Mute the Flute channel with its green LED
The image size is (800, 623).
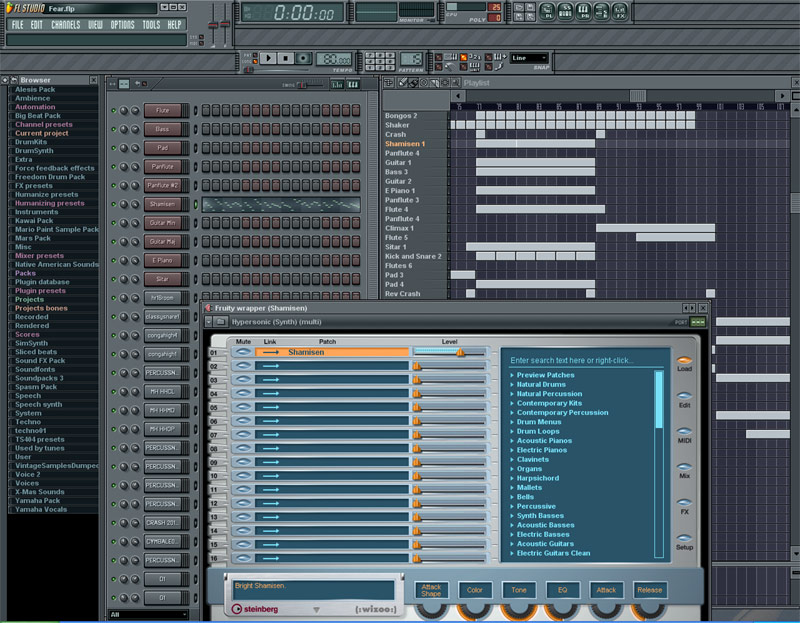coord(113,110)
